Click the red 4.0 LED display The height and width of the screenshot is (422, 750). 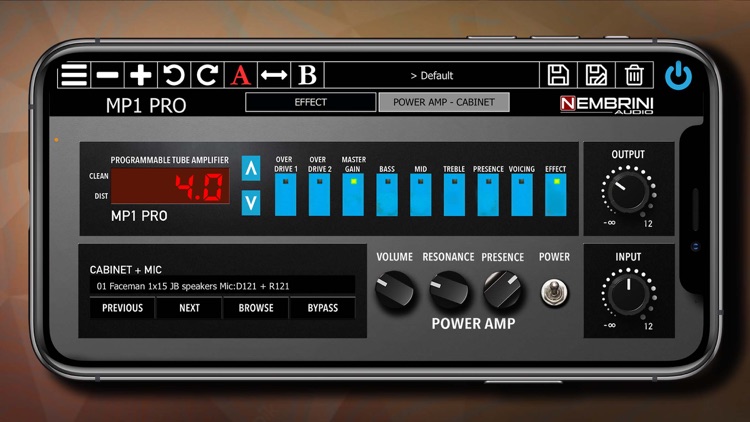pos(170,186)
